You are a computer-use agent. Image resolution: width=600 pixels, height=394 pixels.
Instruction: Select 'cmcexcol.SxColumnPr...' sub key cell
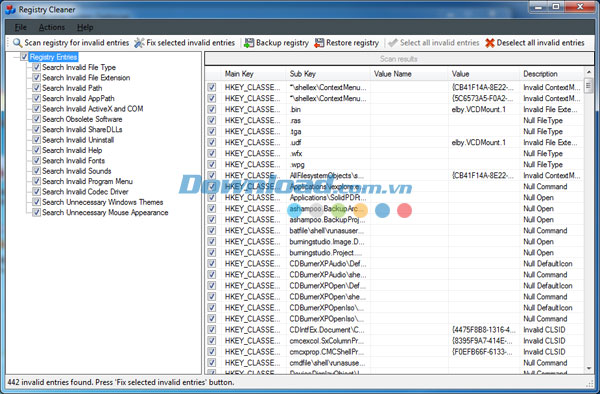click(327, 341)
